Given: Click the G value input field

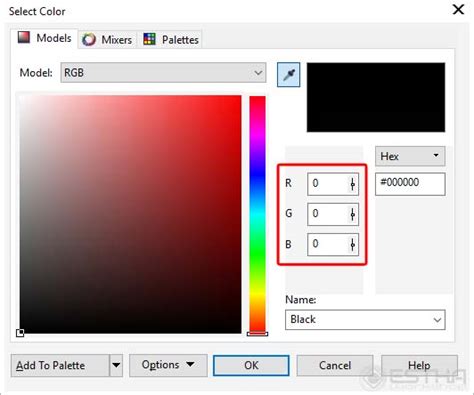Looking at the screenshot, I should tap(327, 214).
